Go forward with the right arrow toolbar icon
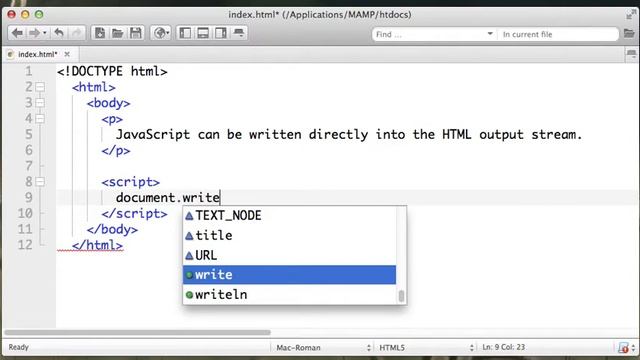The width and height of the screenshot is (640, 360). click(34, 33)
